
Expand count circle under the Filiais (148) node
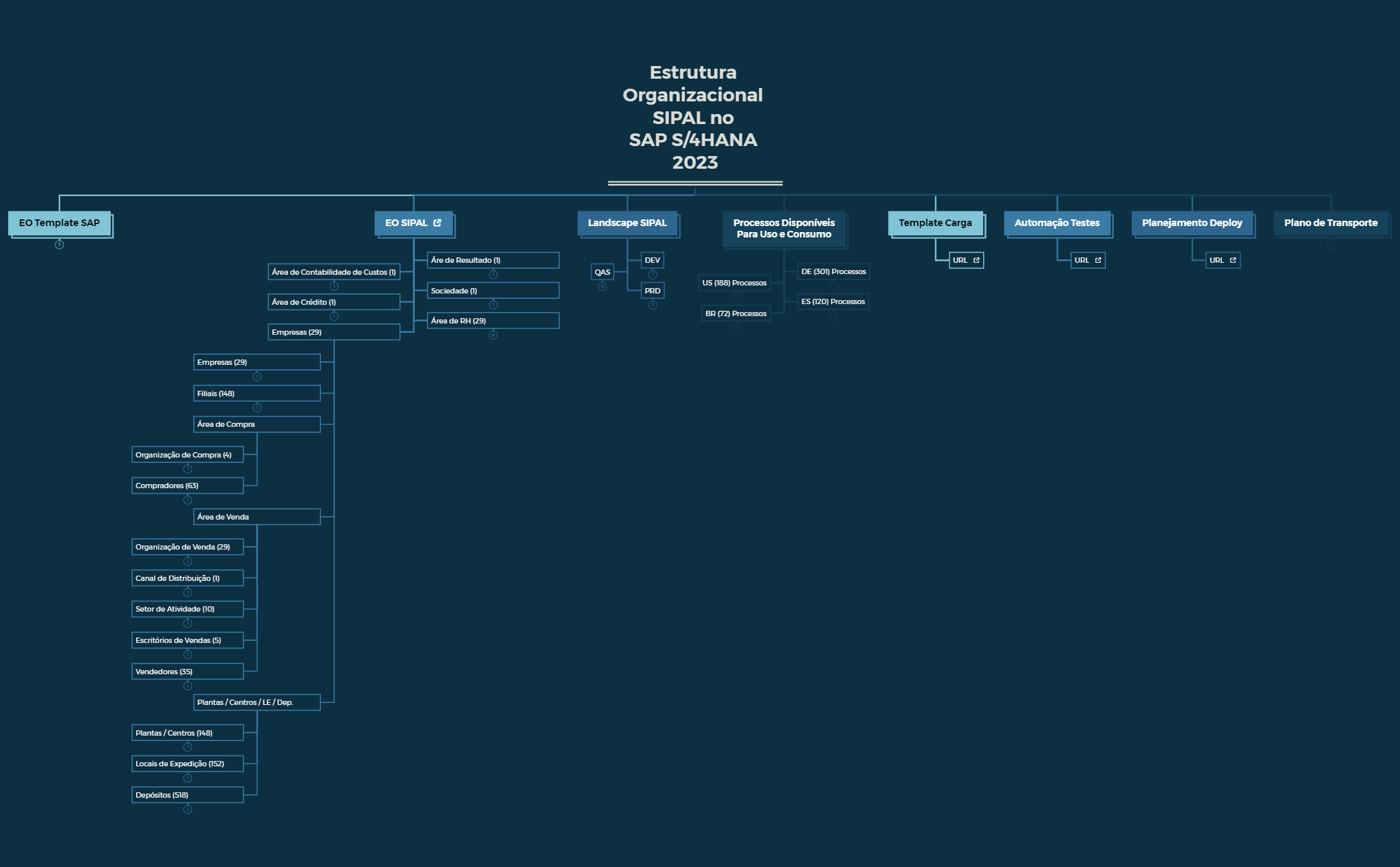[257, 407]
